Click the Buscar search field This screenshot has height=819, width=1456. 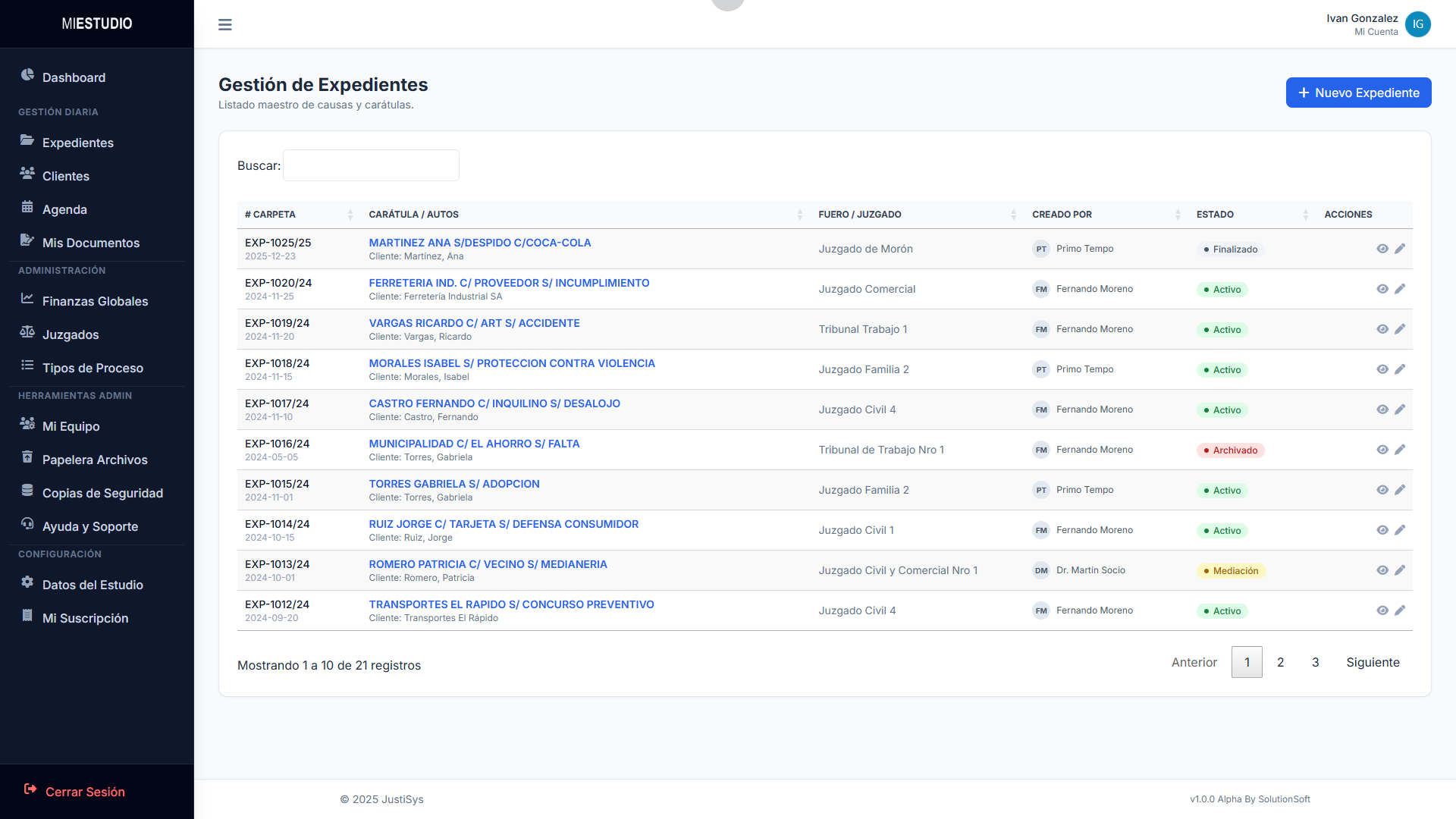point(371,165)
